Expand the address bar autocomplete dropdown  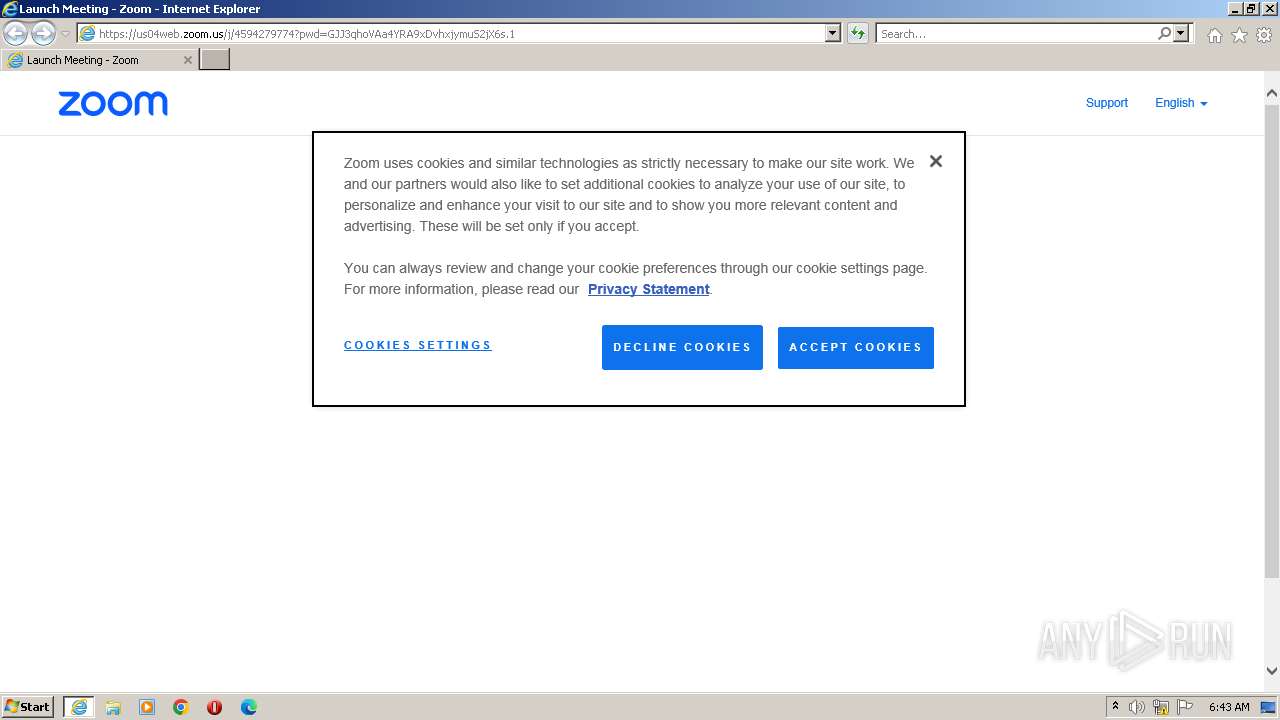click(x=833, y=34)
